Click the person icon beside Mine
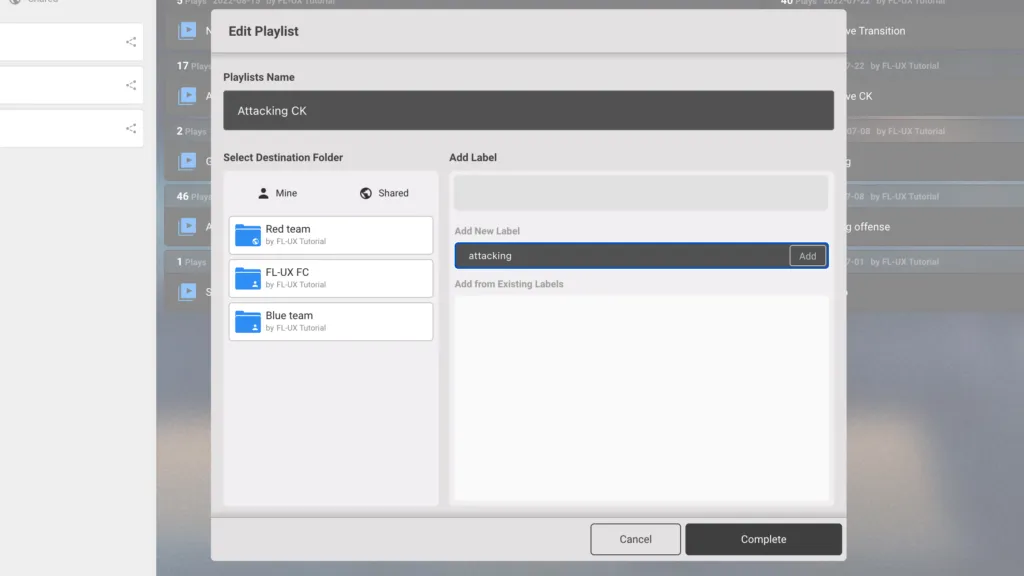The height and width of the screenshot is (576, 1024). click(263, 193)
